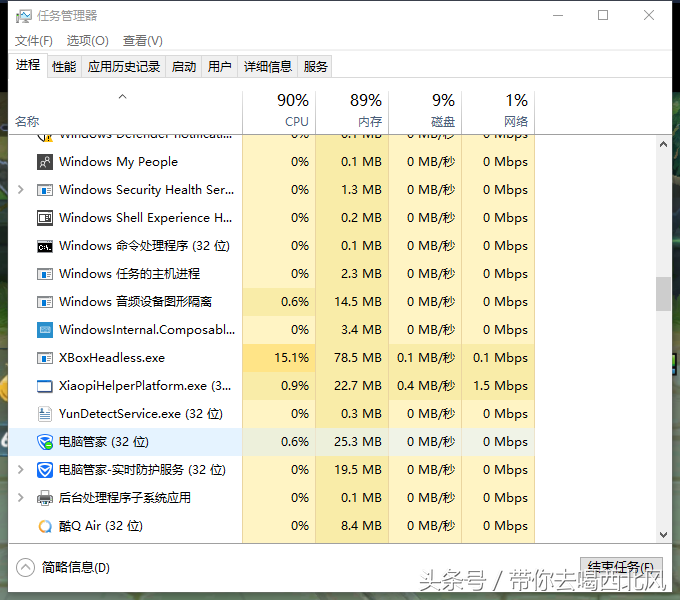Open the 文件(F) menu
Screen dimensions: 680x600
click(x=34, y=41)
